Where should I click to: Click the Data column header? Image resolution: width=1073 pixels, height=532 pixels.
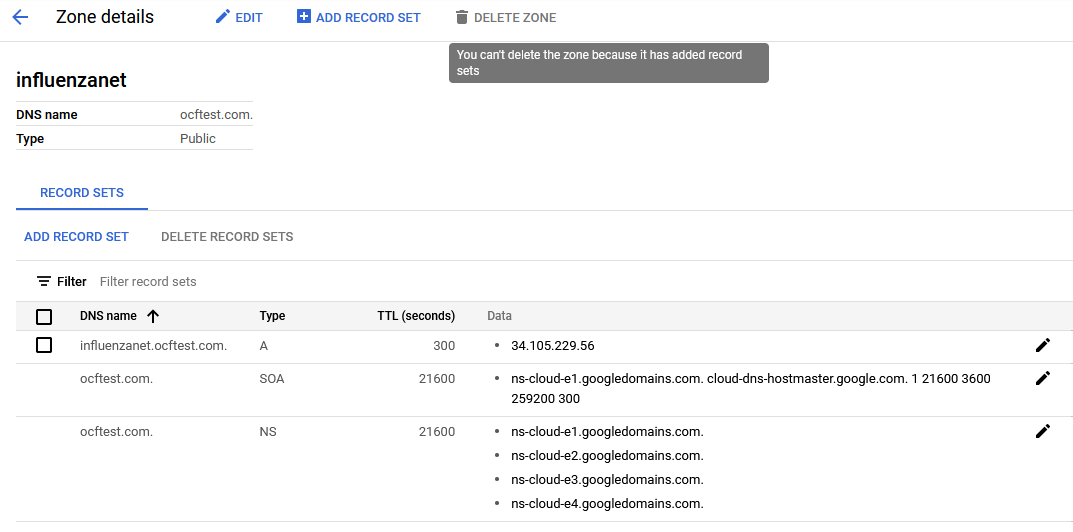pyautogui.click(x=499, y=316)
